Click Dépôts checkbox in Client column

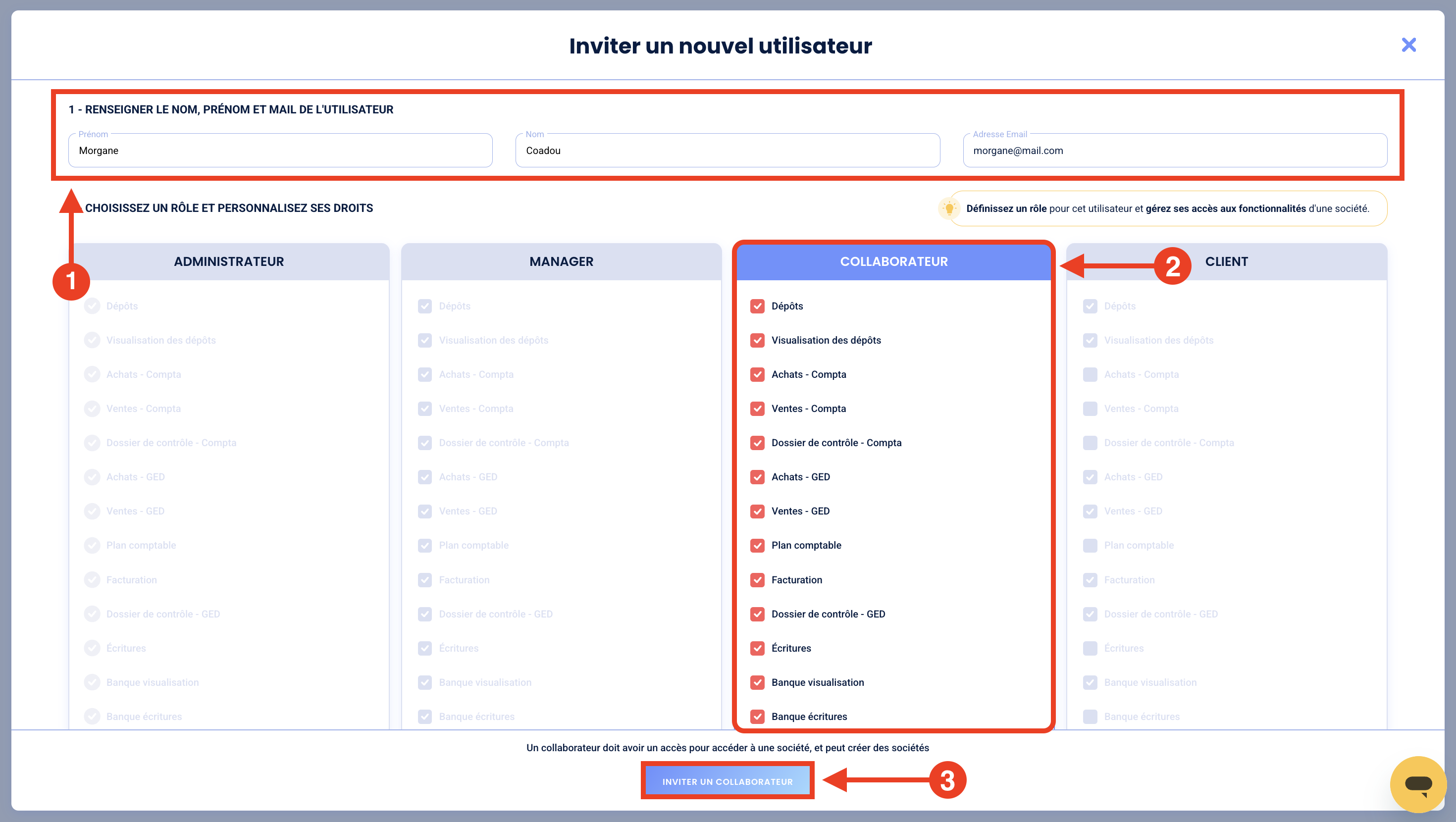click(x=1091, y=307)
